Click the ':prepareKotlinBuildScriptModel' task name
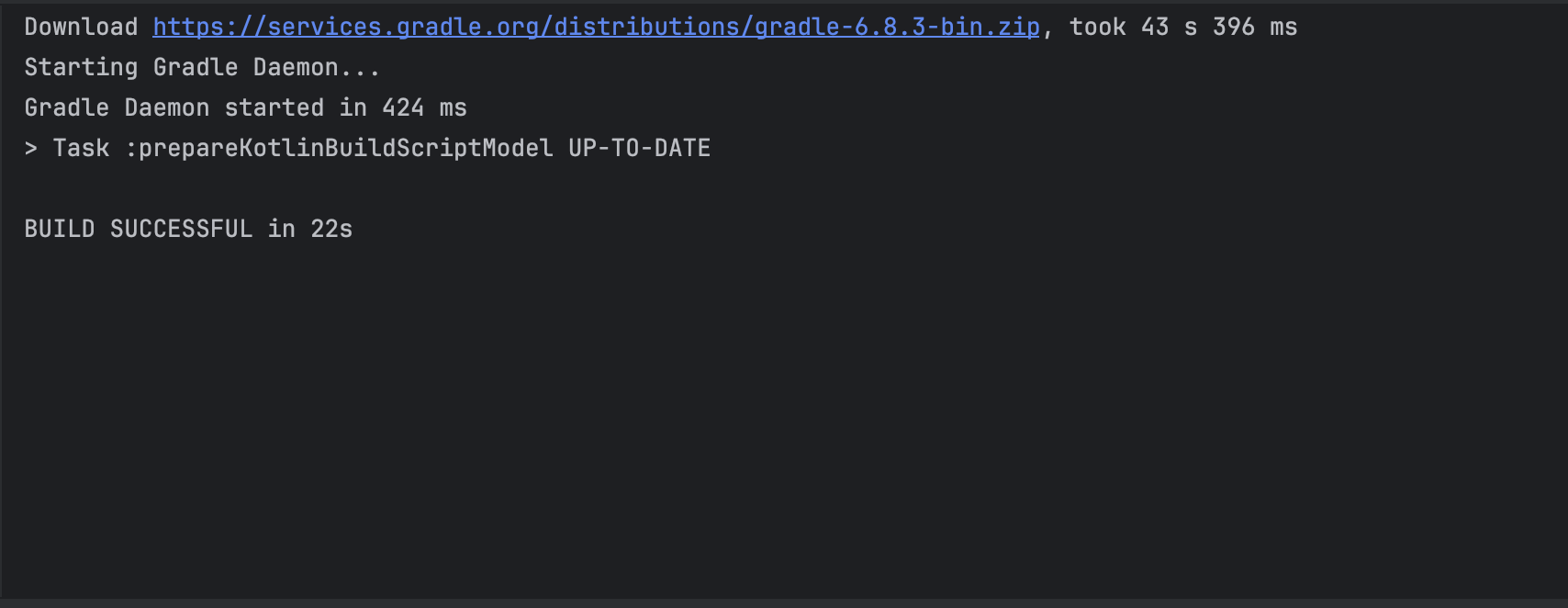Image resolution: width=1568 pixels, height=608 pixels. (x=339, y=149)
